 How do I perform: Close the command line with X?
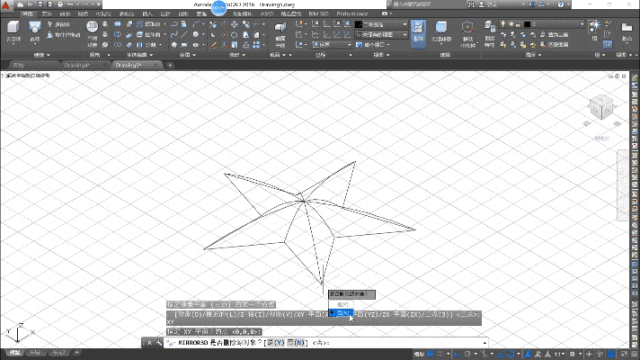pyautogui.click(x=149, y=343)
